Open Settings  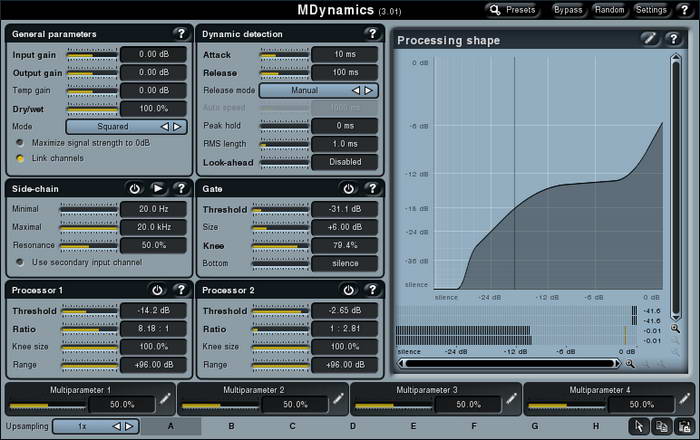pos(651,10)
